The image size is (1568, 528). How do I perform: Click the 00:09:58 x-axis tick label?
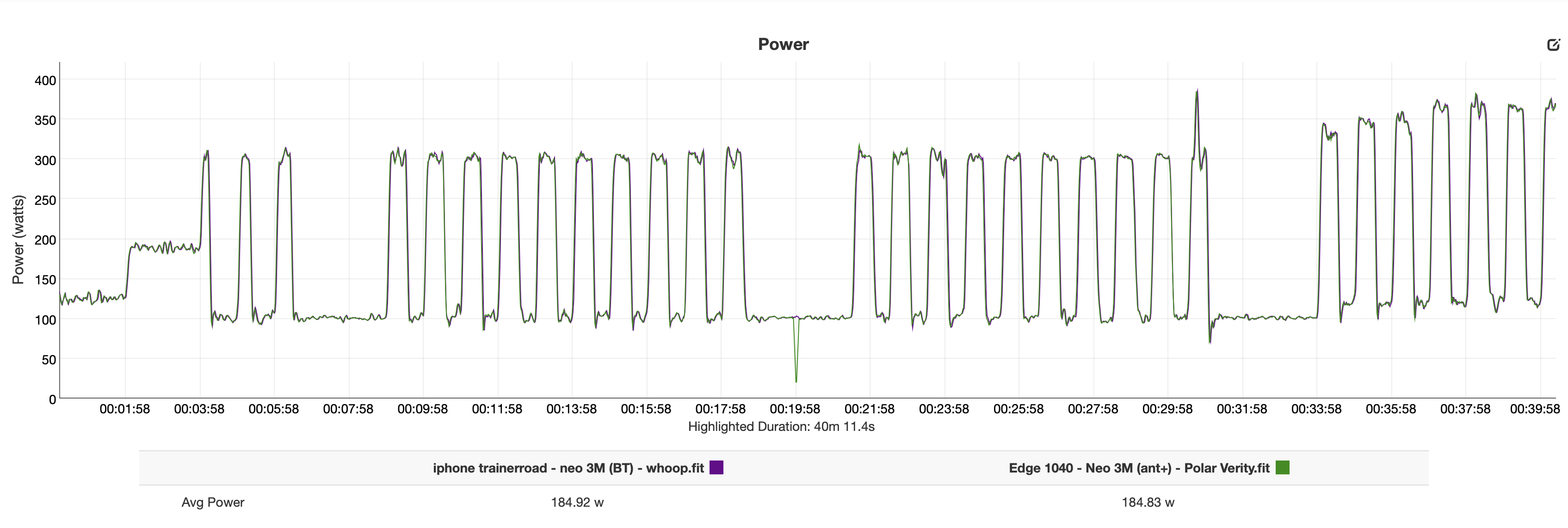[x=422, y=409]
